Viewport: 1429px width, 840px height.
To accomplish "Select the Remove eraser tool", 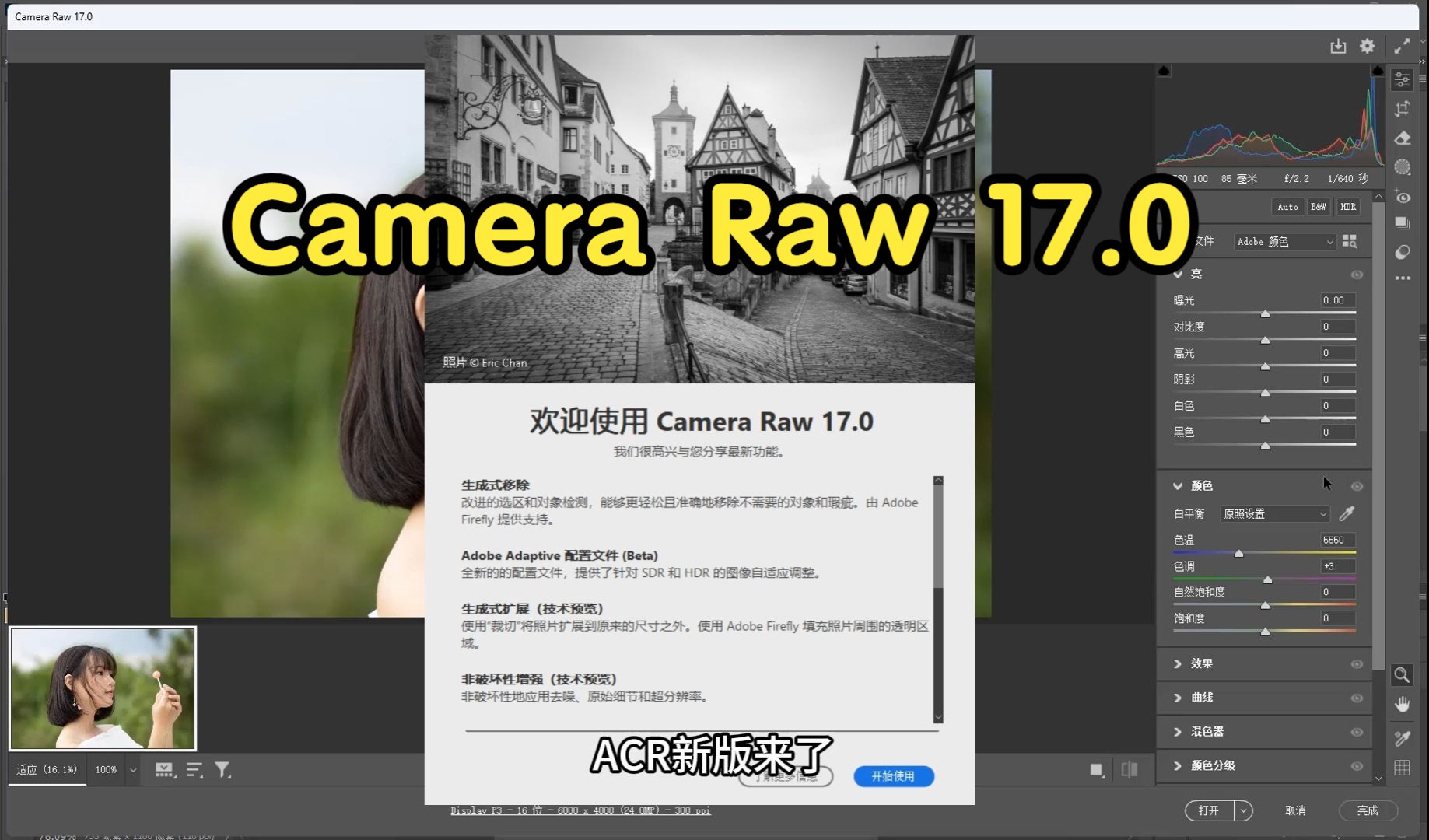I will (x=1403, y=138).
